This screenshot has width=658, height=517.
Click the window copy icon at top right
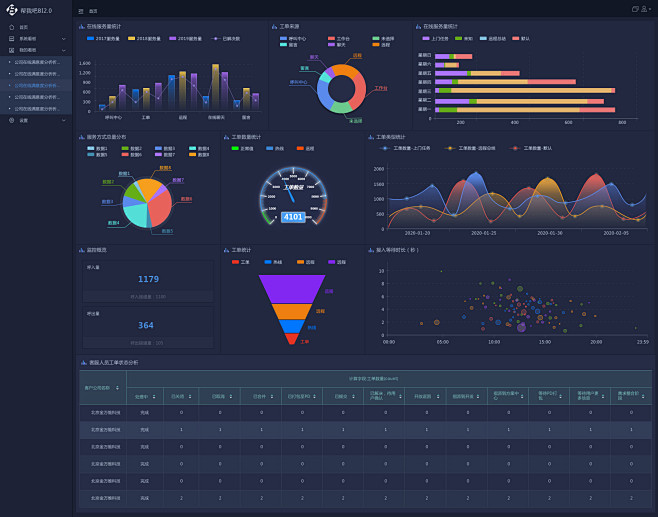click(x=635, y=9)
